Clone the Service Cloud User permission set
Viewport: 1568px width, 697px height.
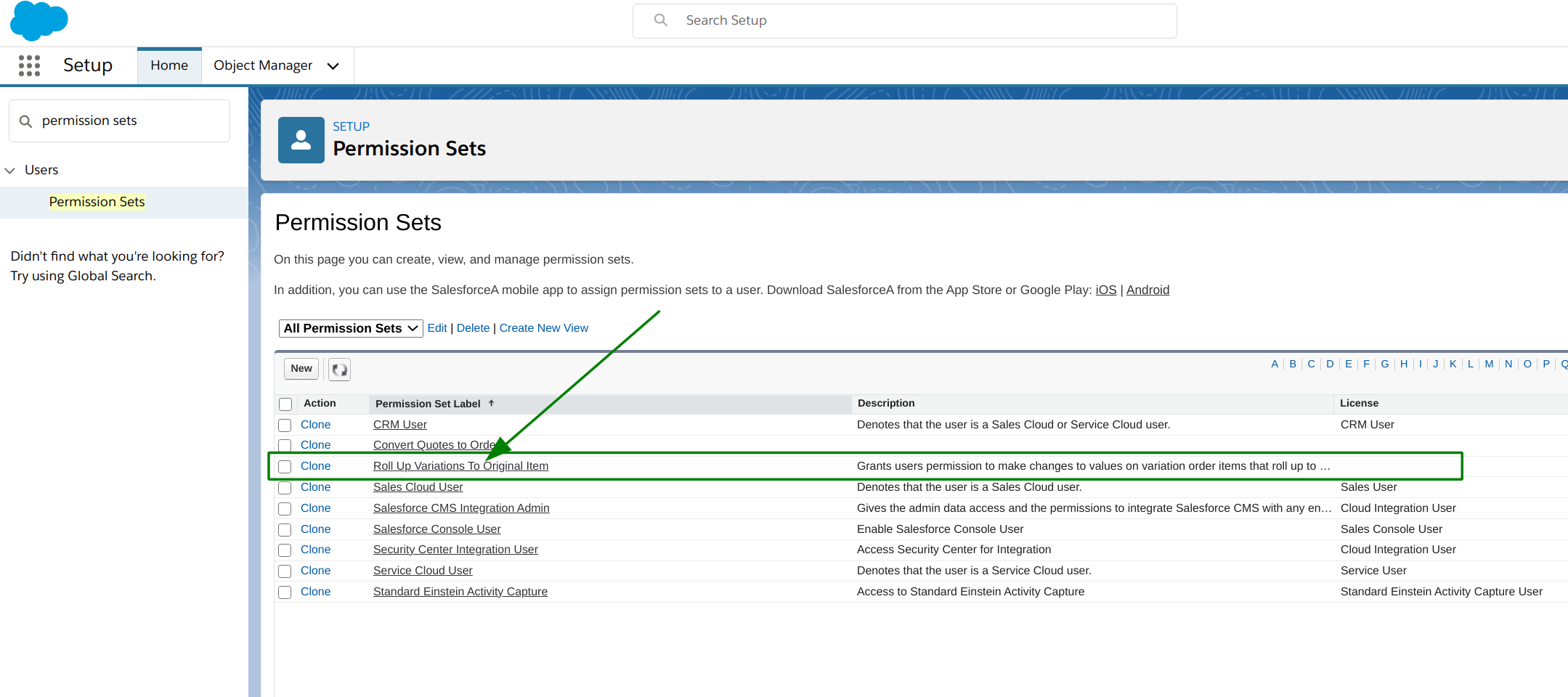(x=315, y=571)
